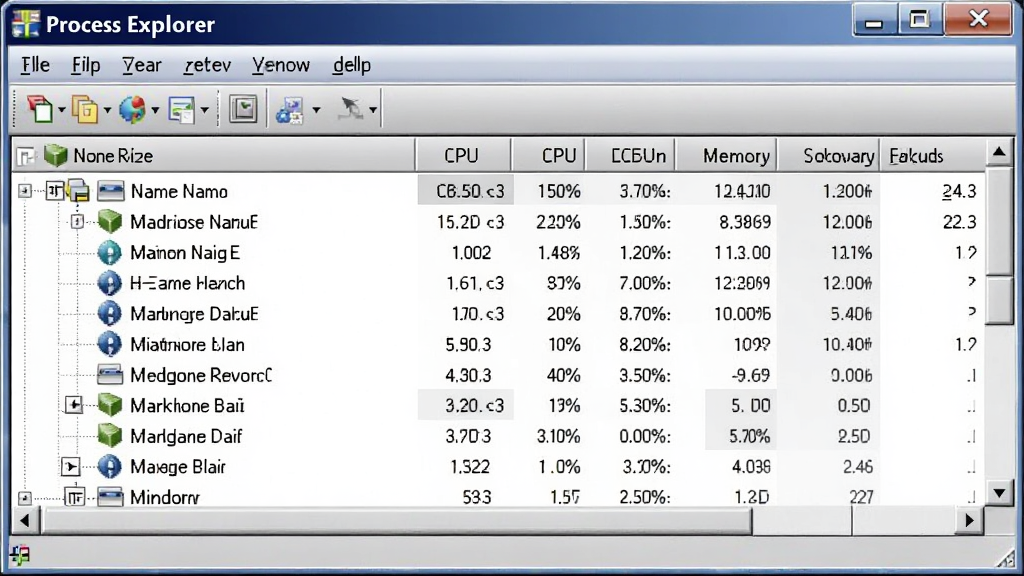1024x576 pixels.
Task: Sort by the Sokovary column header
Action: pos(829,155)
